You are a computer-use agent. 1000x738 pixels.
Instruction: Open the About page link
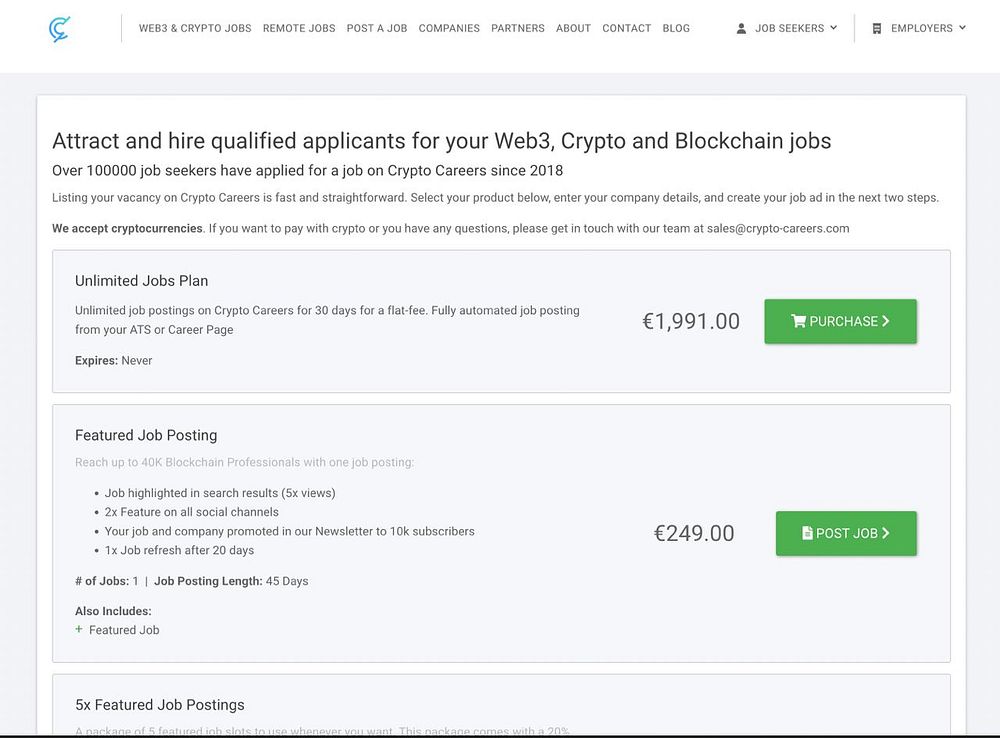point(573,29)
